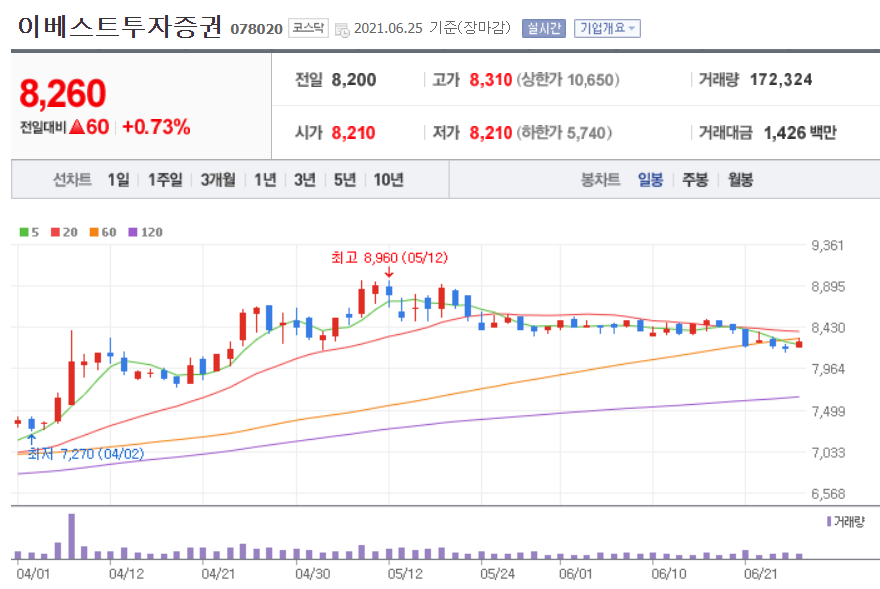
Task: Select the 10년 line chart tab
Action: (x=388, y=180)
